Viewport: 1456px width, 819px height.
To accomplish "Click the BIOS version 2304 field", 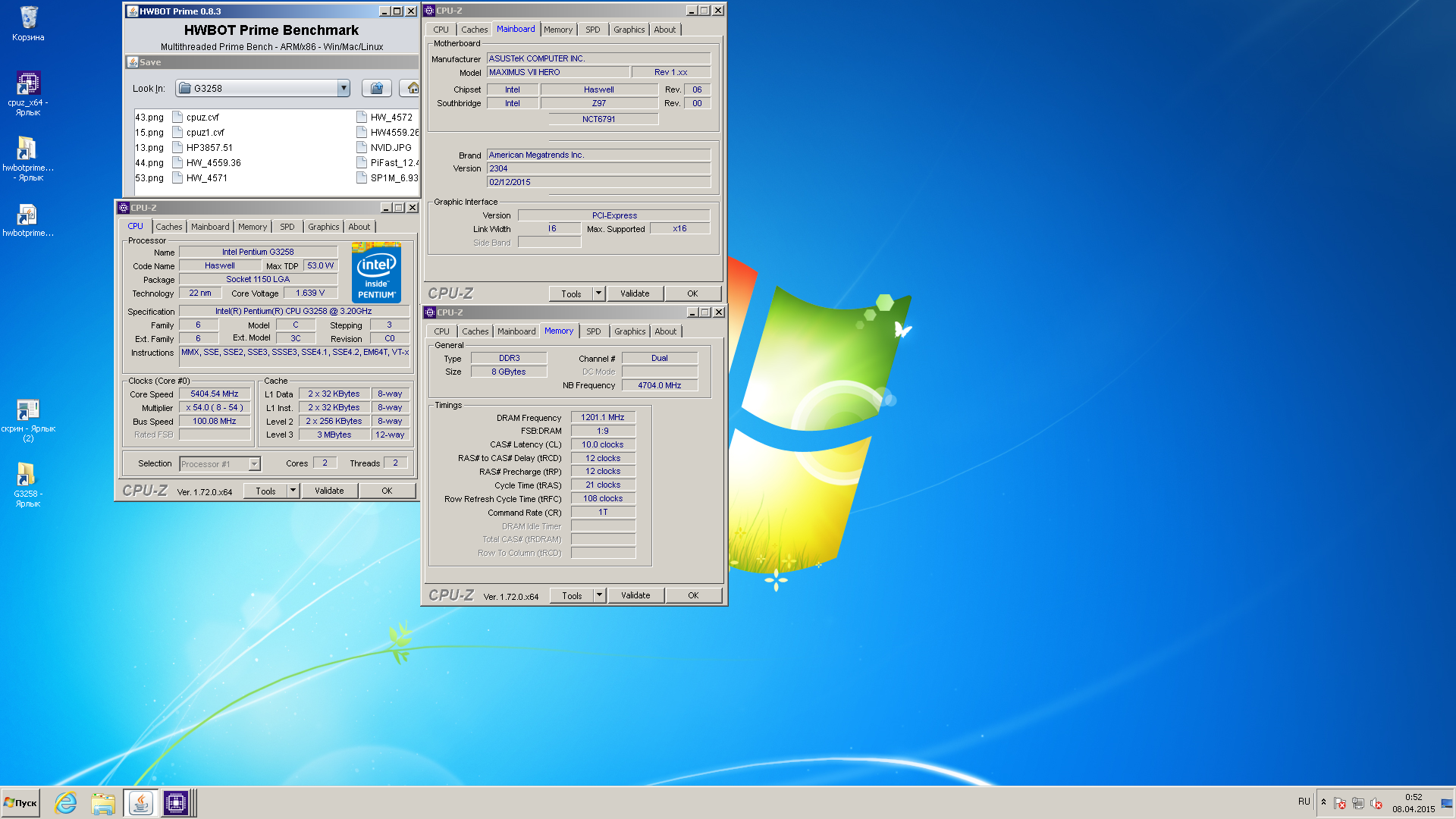I will (598, 168).
